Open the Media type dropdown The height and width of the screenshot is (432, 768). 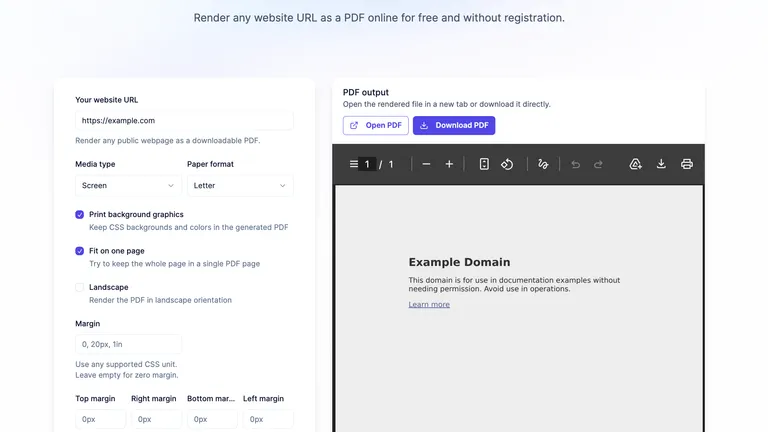(128, 186)
